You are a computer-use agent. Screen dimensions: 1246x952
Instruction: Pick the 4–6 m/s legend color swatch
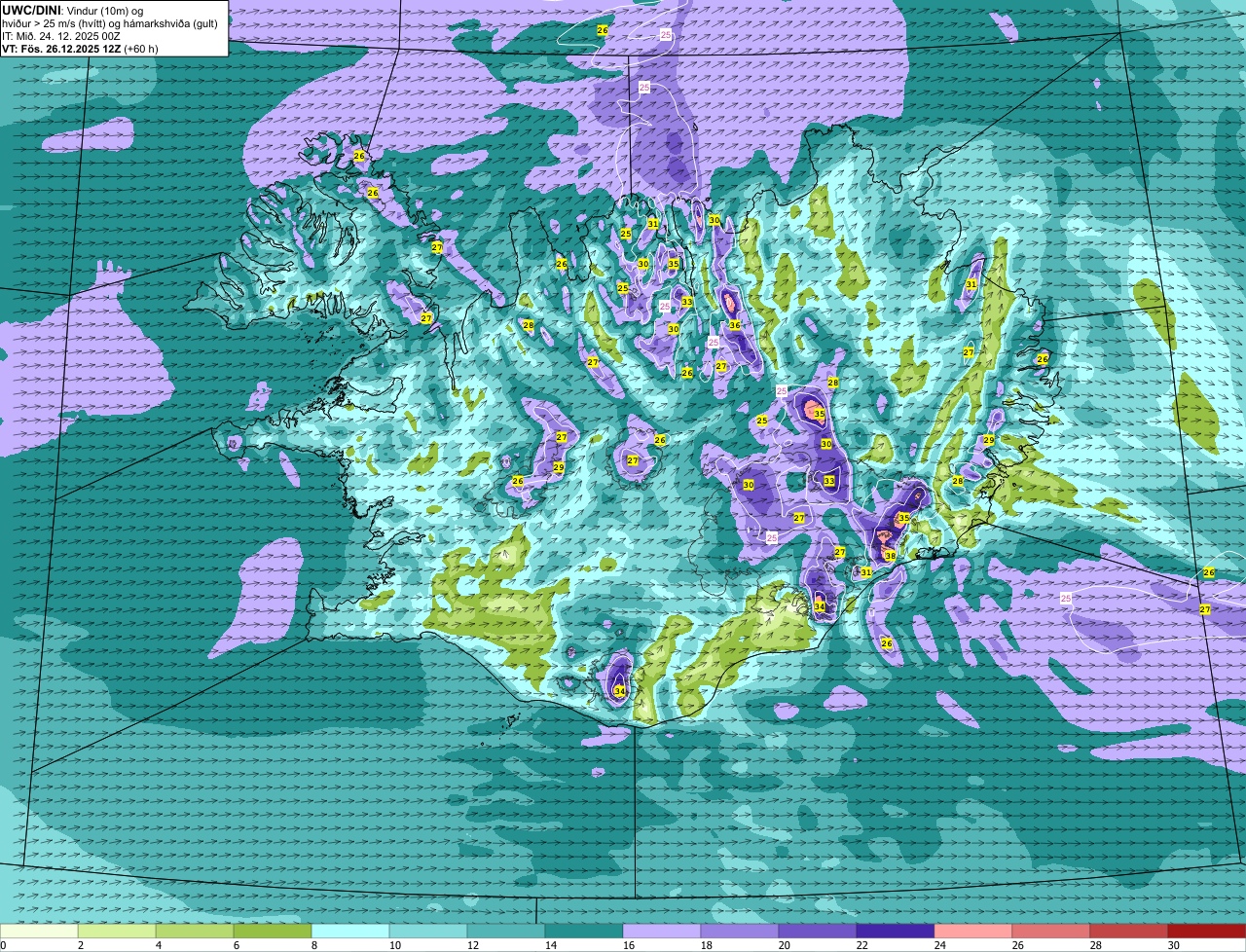pyautogui.click(x=195, y=932)
